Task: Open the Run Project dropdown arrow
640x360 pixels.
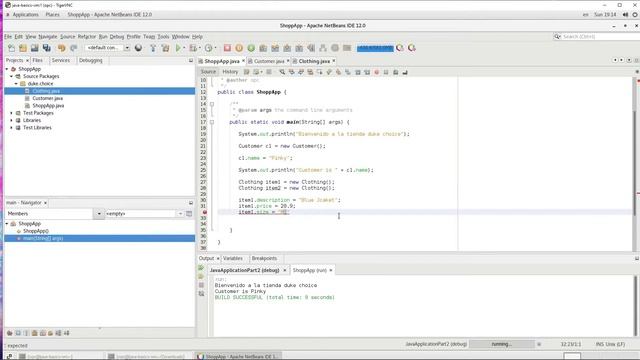Action: (x=184, y=48)
